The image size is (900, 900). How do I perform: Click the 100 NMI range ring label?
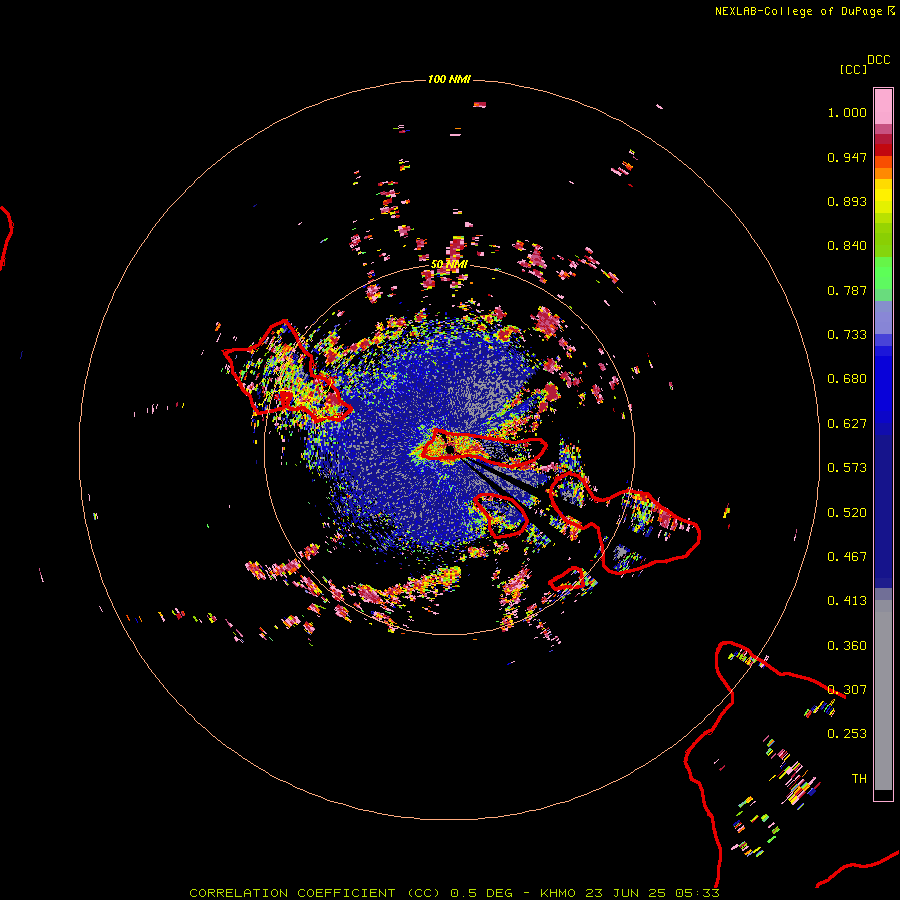pyautogui.click(x=449, y=79)
